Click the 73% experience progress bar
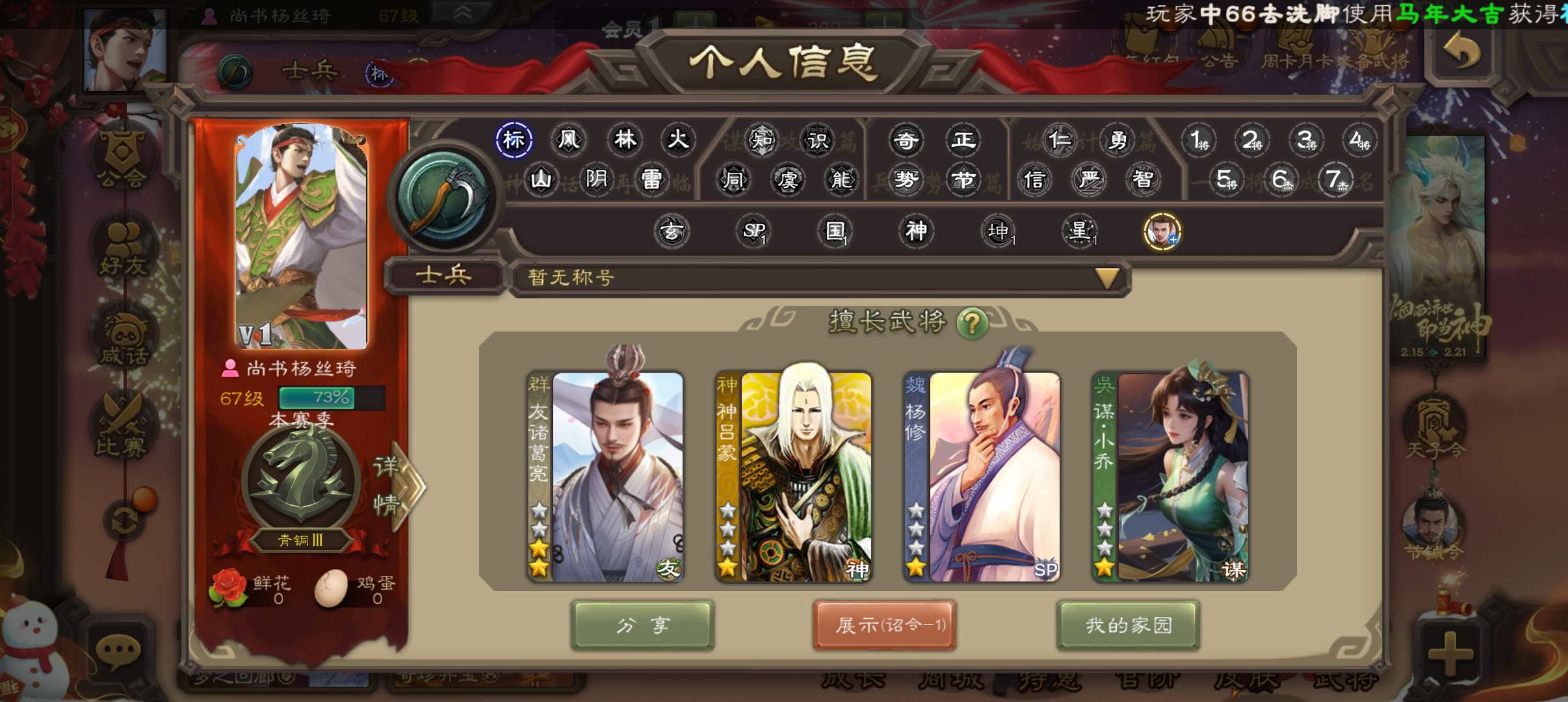This screenshot has width=1568, height=702. click(332, 397)
